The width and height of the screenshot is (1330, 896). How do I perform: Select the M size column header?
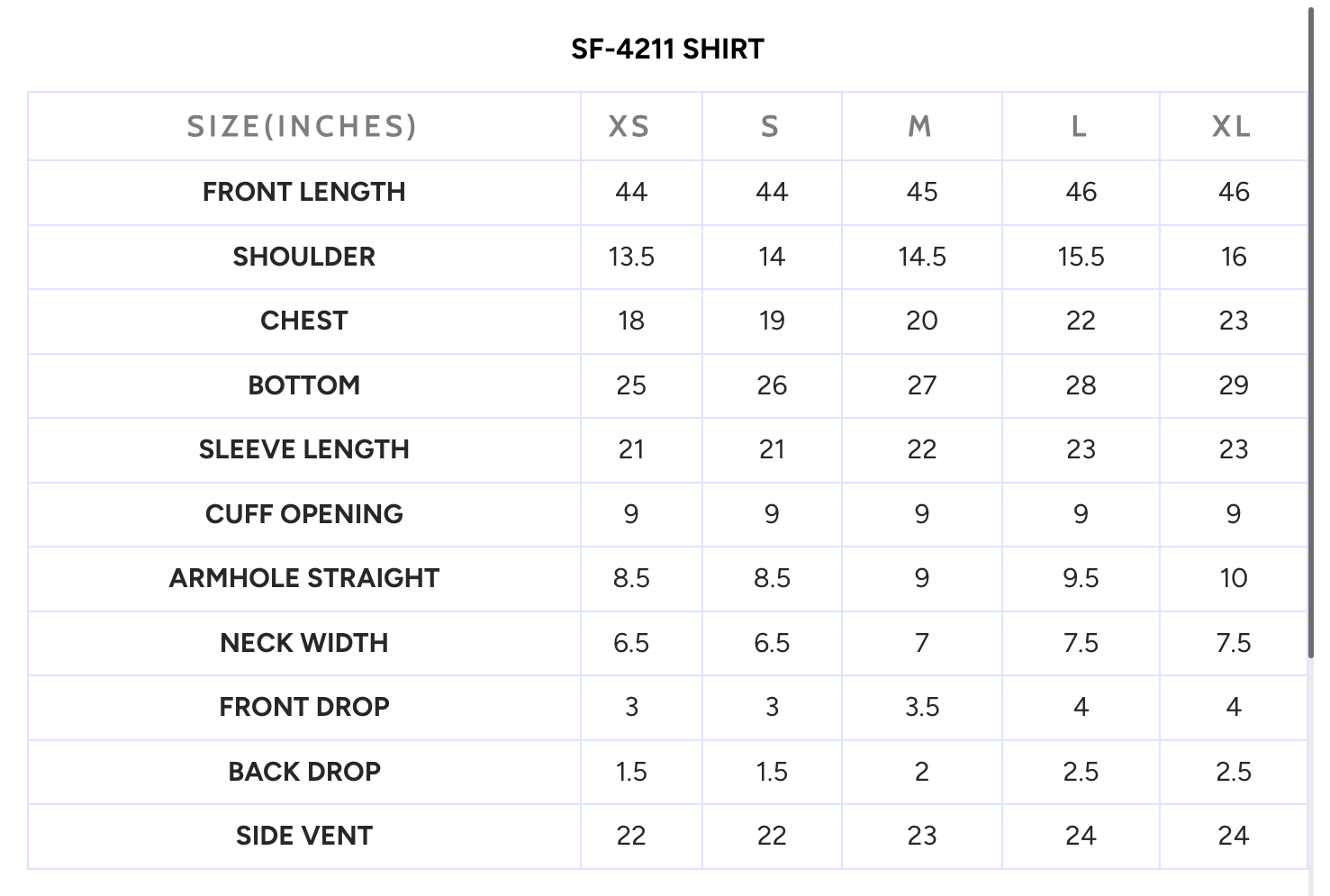(920, 127)
